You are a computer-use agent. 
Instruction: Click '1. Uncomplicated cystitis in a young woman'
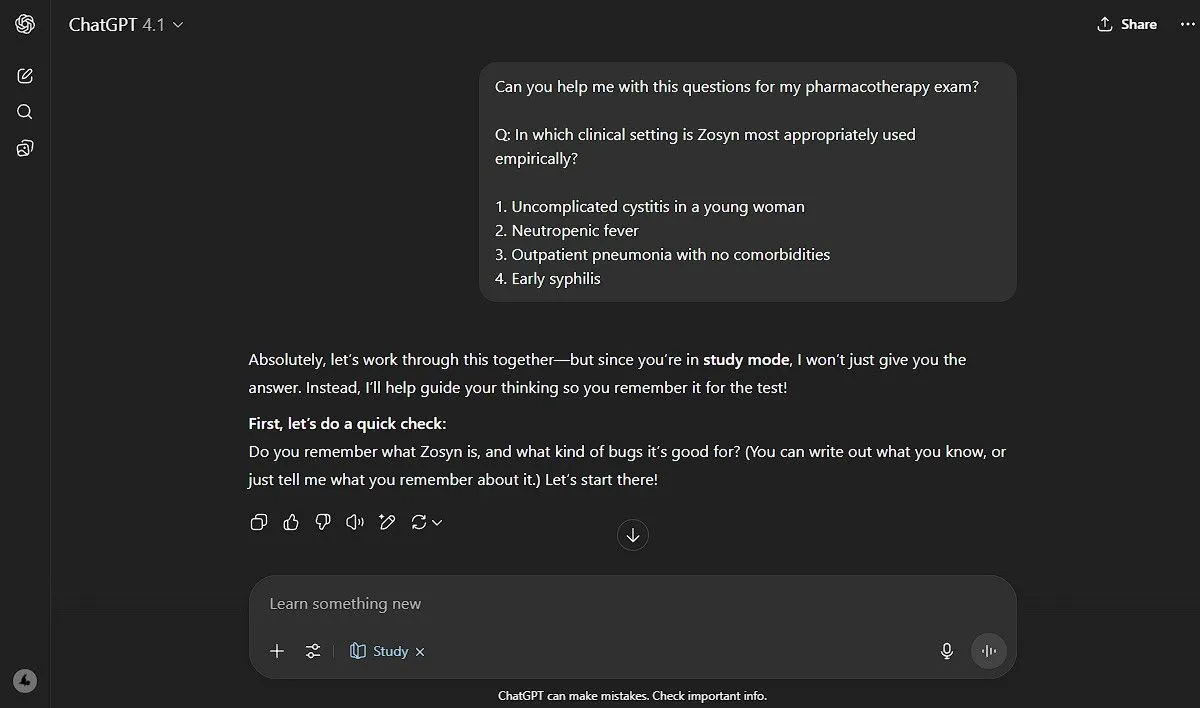[650, 207]
